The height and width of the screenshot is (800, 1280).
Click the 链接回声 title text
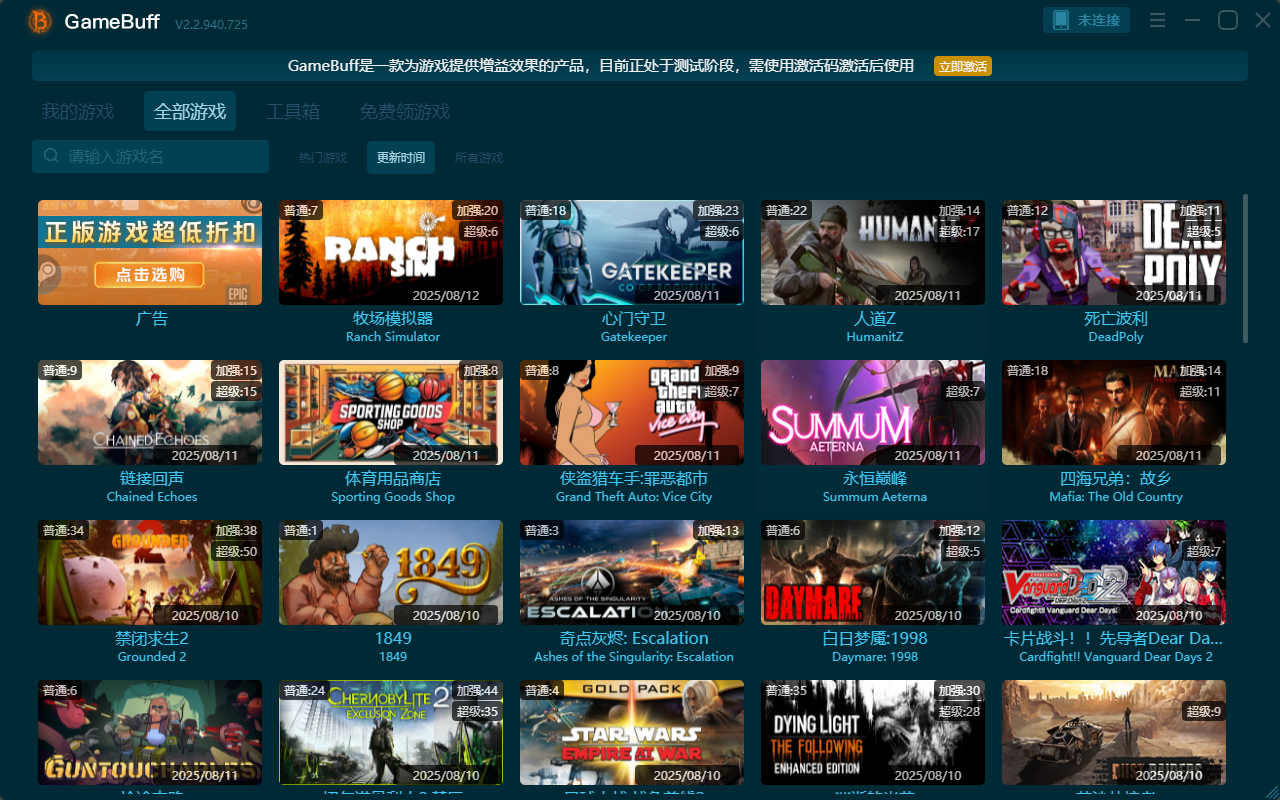click(x=152, y=478)
